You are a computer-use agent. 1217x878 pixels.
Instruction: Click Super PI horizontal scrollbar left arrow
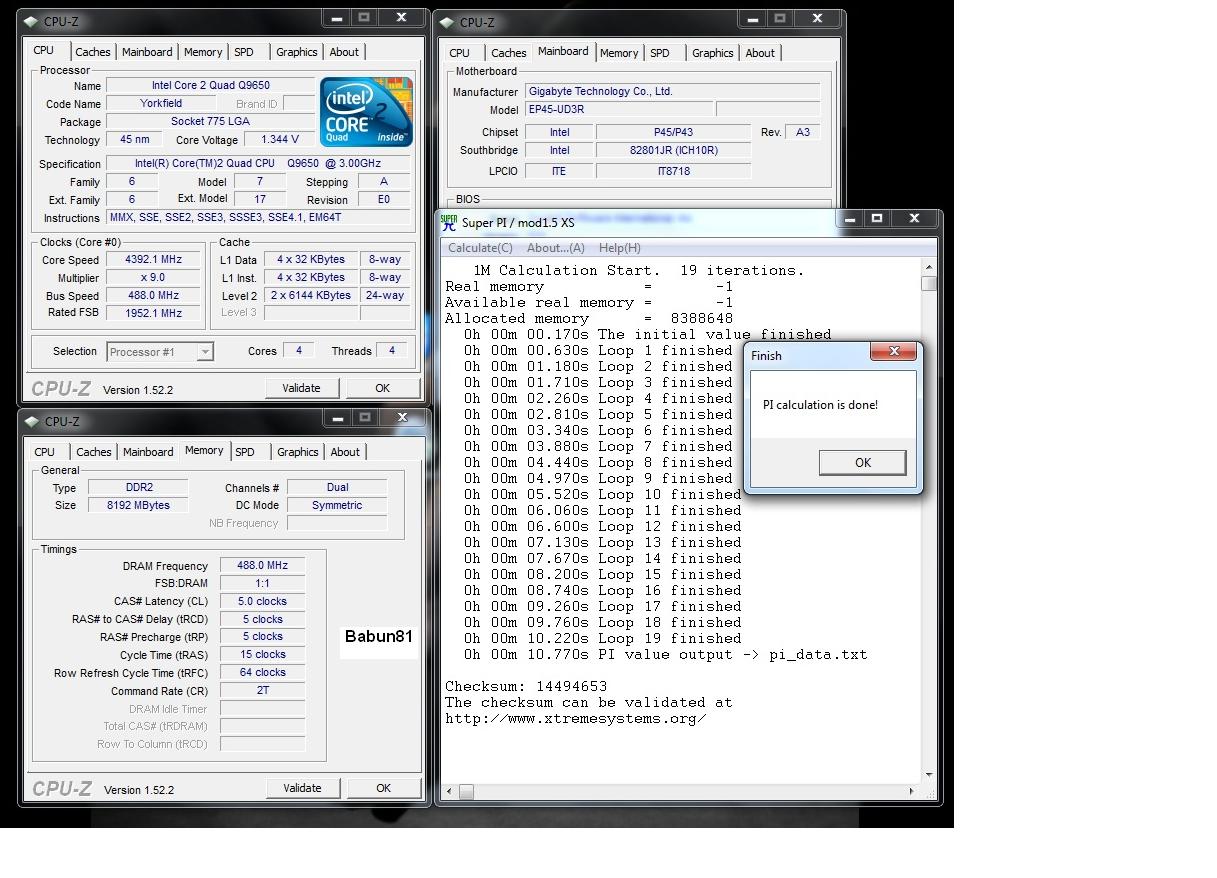pos(451,791)
